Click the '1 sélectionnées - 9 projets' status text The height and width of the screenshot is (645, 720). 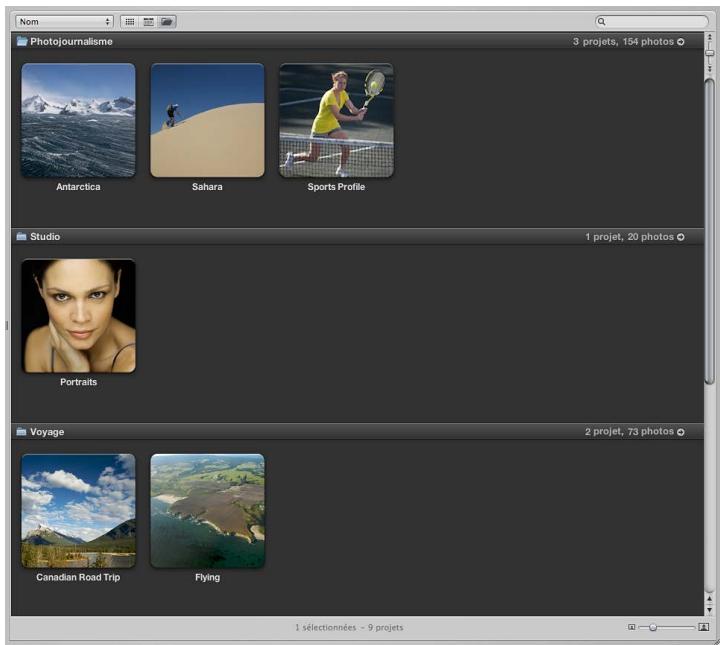(349, 627)
